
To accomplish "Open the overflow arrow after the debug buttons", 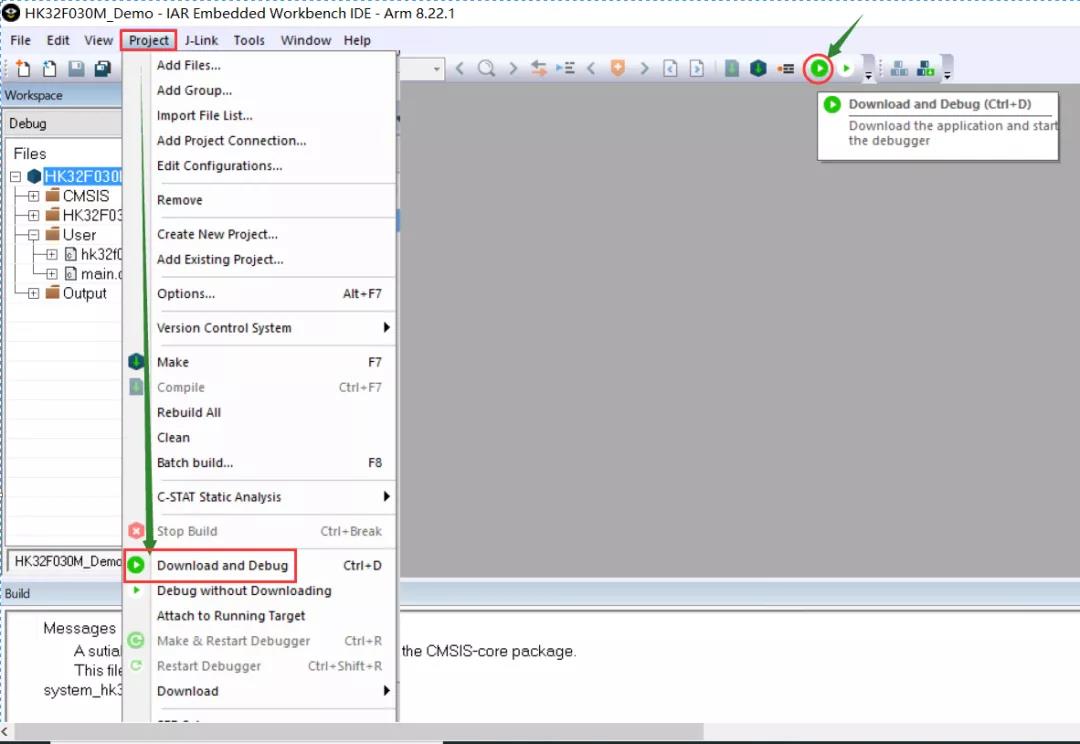I will (869, 74).
